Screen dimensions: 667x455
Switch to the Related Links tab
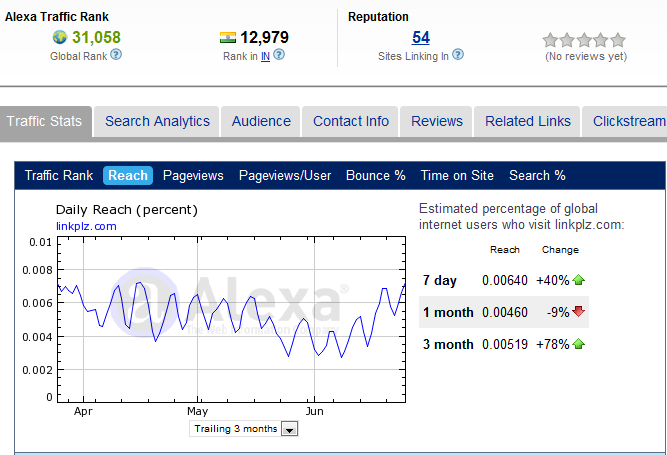click(x=528, y=121)
